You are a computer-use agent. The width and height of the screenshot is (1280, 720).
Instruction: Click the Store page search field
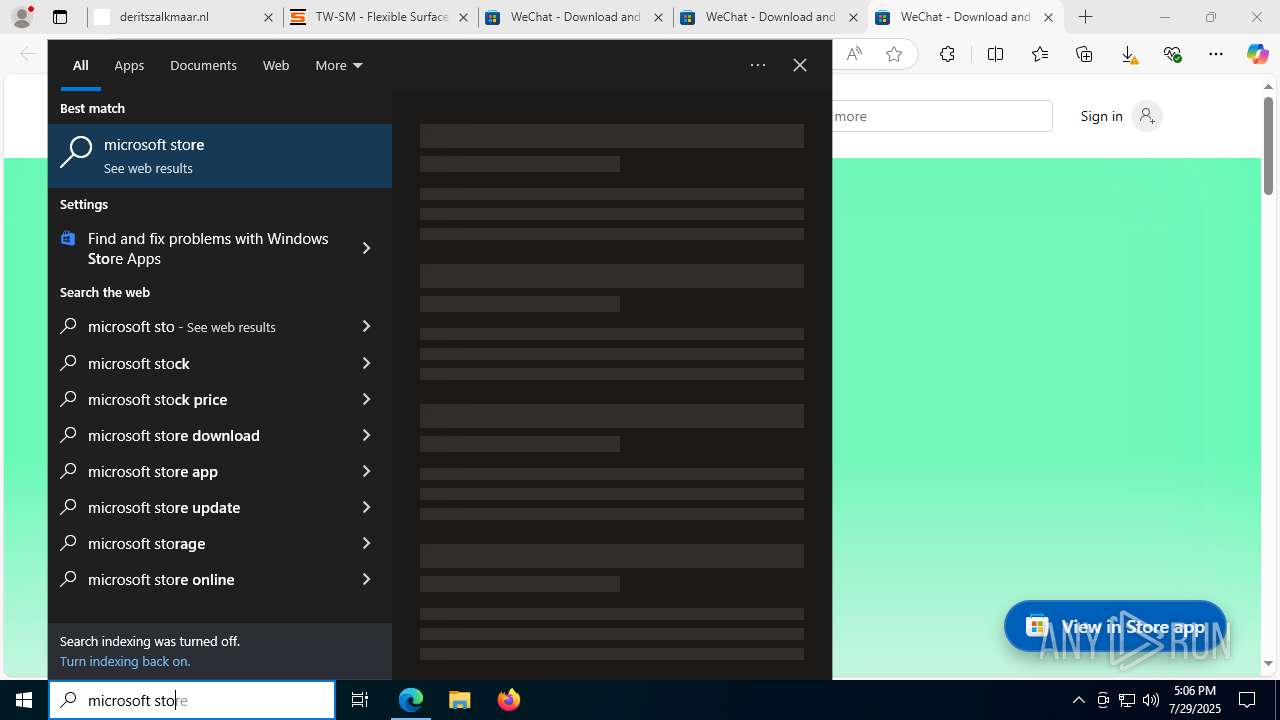pos(940,116)
